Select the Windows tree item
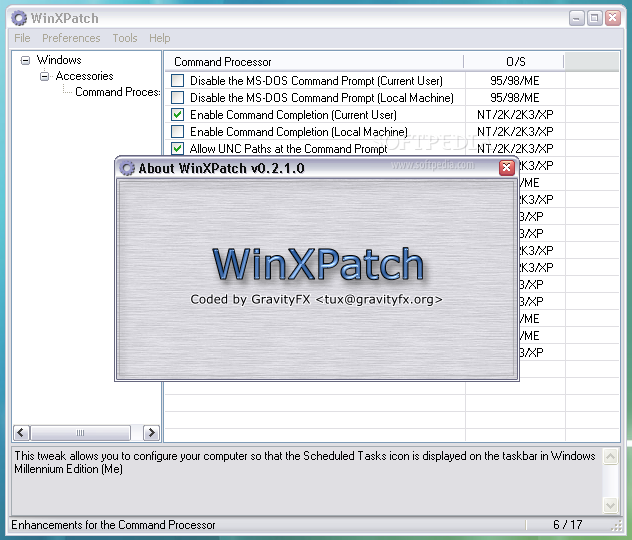 (x=59, y=60)
